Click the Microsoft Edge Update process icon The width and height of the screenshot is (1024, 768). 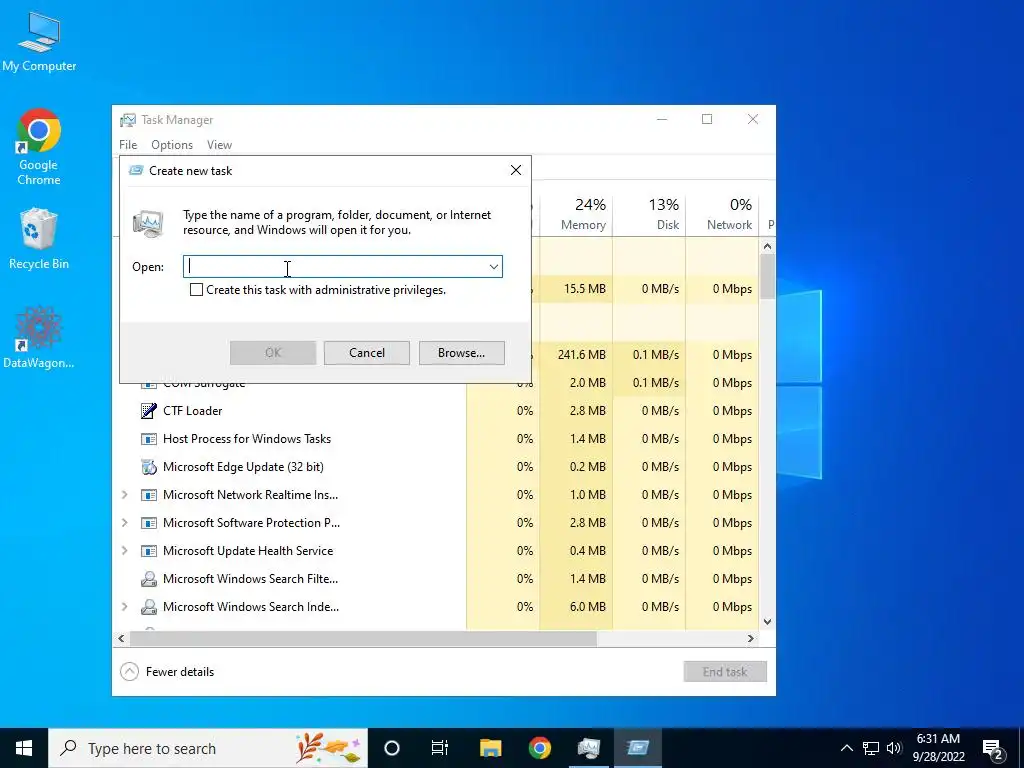149,467
